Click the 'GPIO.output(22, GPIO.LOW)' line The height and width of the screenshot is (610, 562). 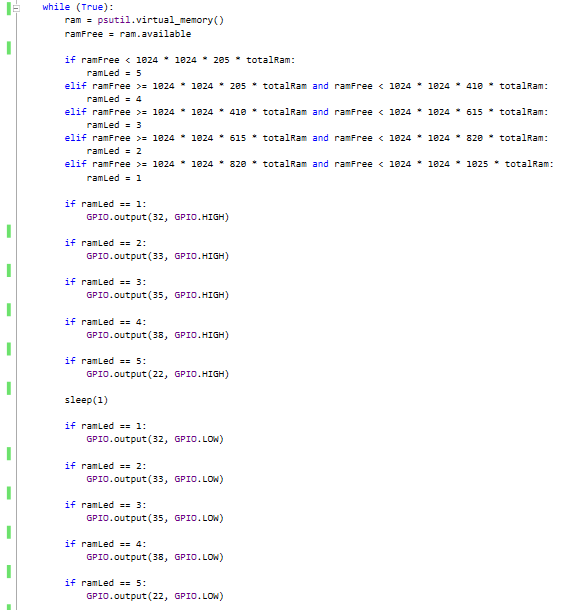coord(155,596)
